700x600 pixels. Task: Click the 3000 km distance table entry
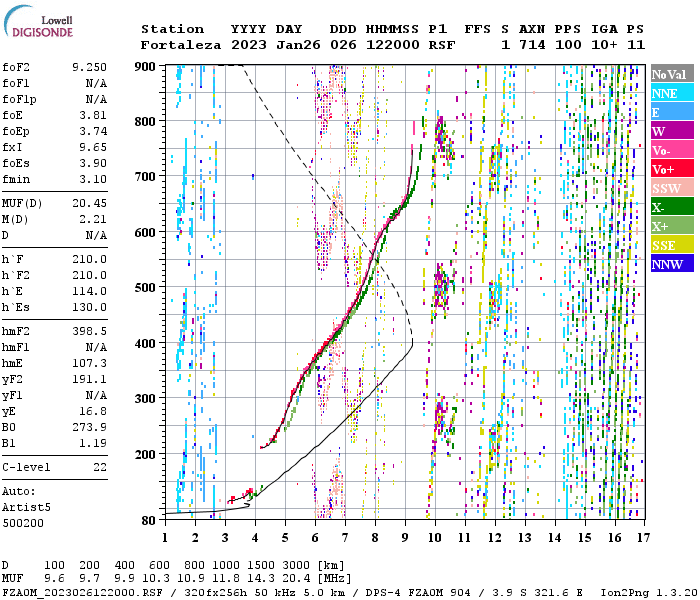tap(296, 565)
